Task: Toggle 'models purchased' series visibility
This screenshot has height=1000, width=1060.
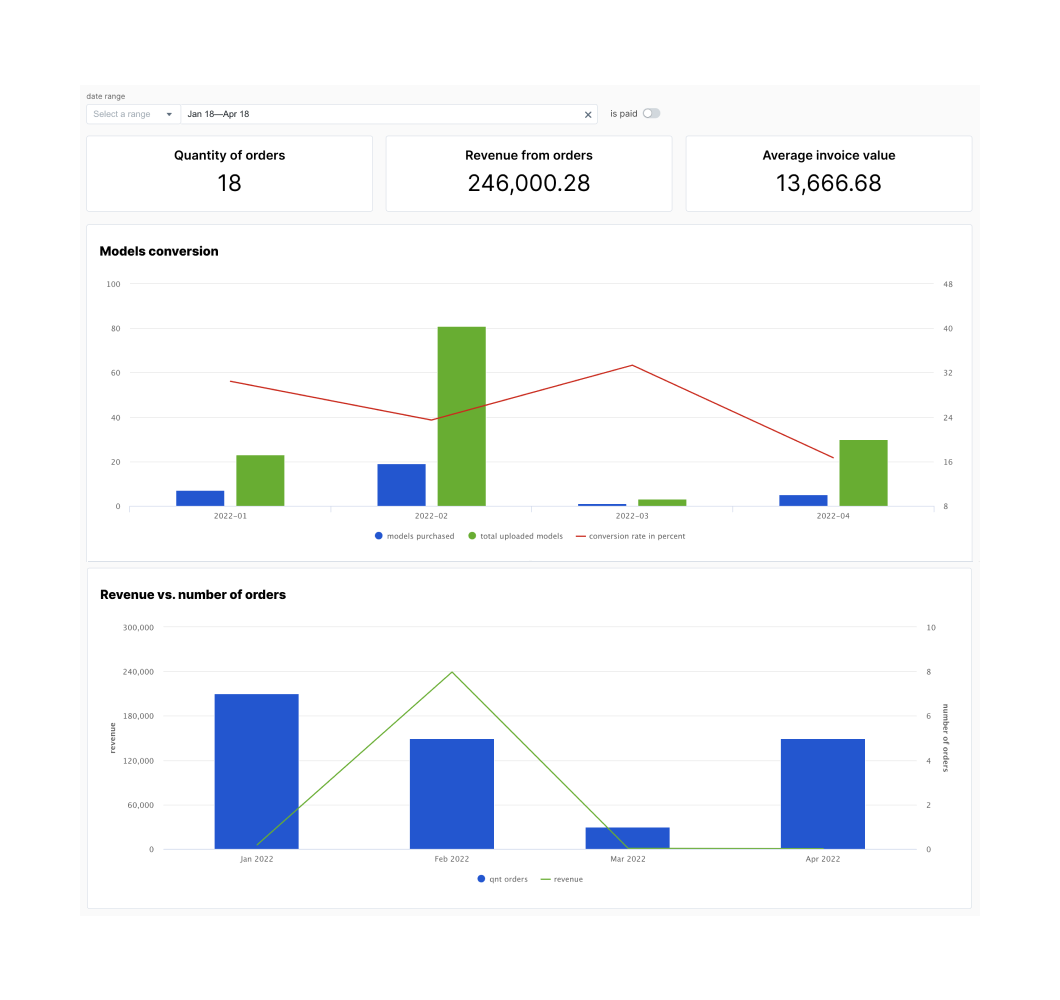Action: (x=414, y=536)
